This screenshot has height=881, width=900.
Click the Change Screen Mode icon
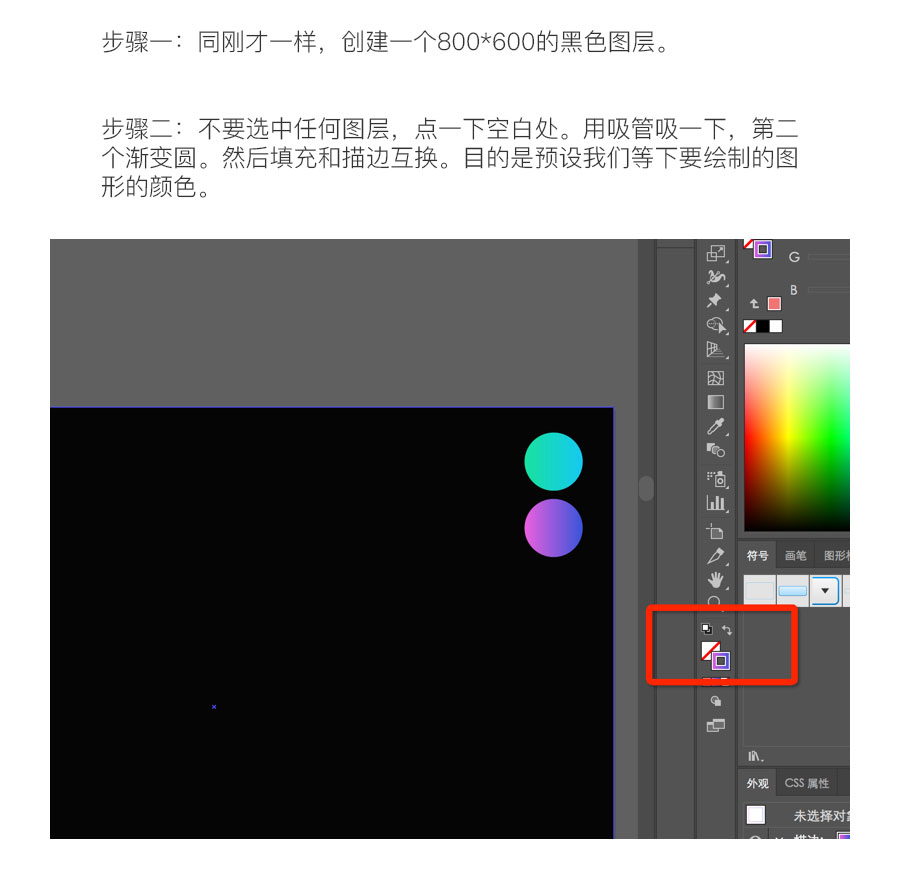pyautogui.click(x=716, y=725)
